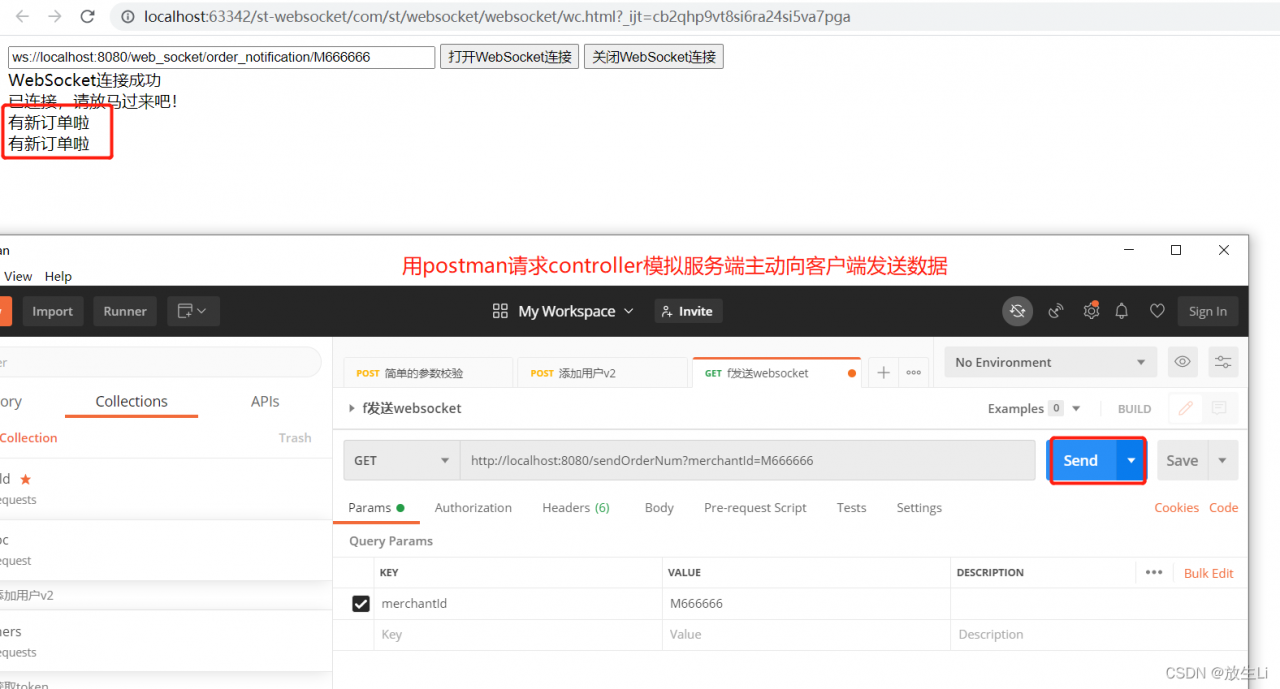Open manage environments sliders icon
This screenshot has height=689, width=1280.
point(1223,362)
